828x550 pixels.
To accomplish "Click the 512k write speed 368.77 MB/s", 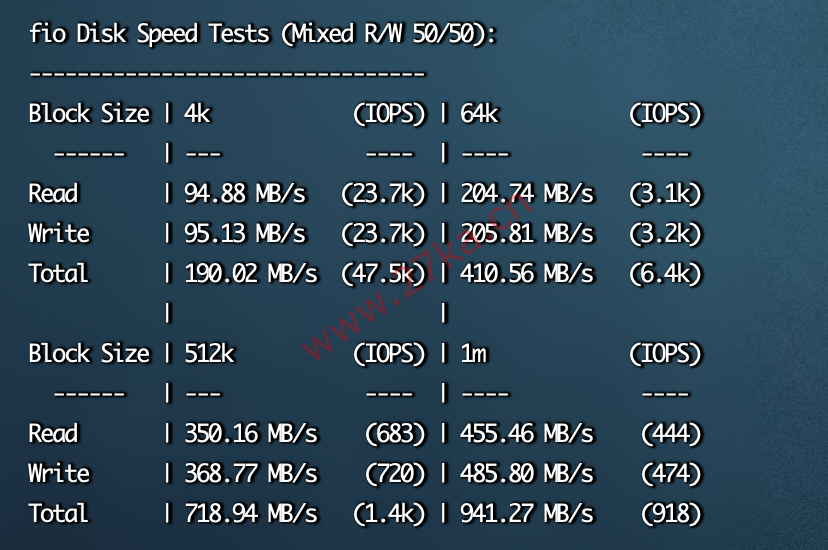I will 251,473.
